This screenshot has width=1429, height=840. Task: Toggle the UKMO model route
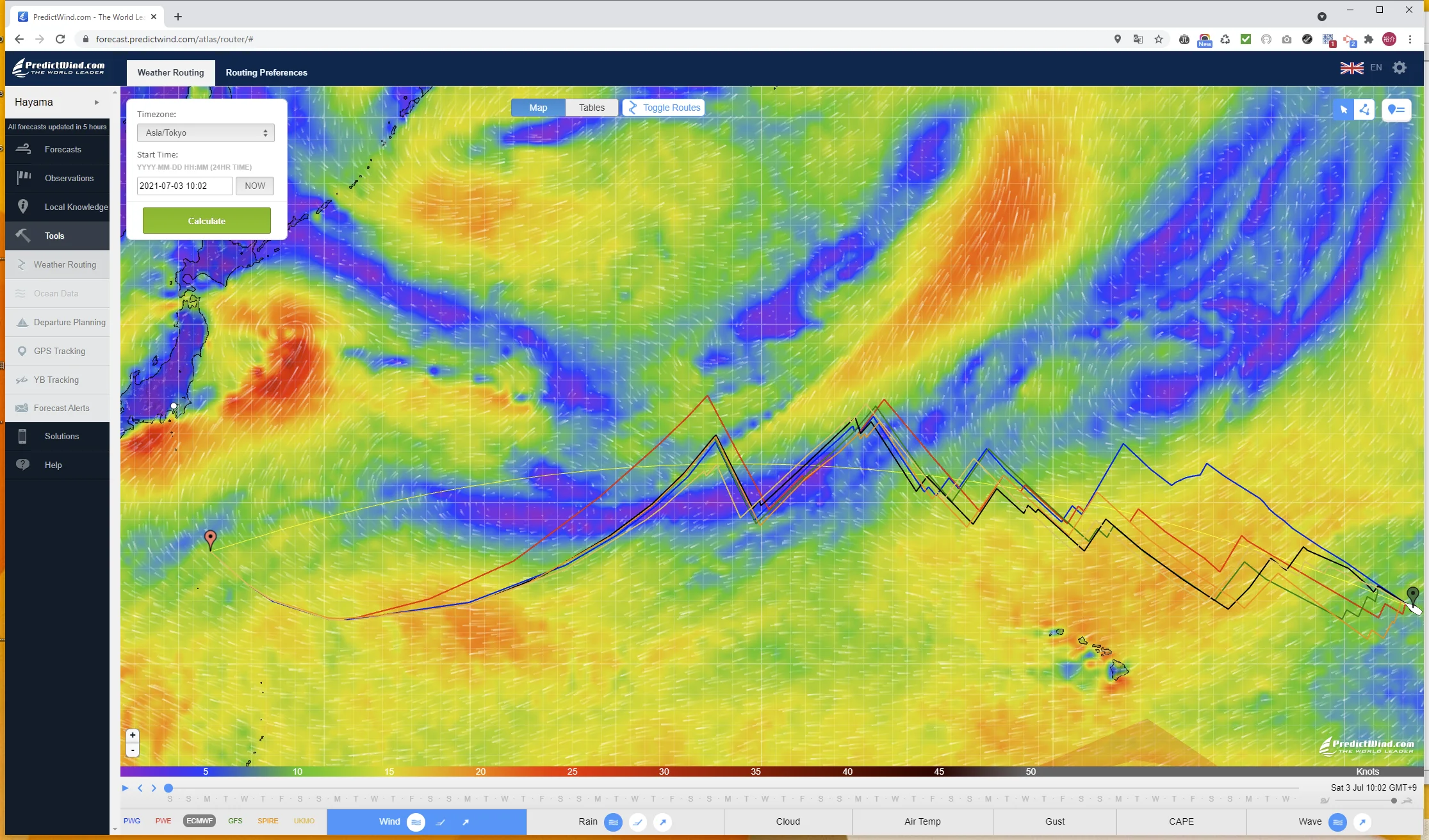coord(304,821)
